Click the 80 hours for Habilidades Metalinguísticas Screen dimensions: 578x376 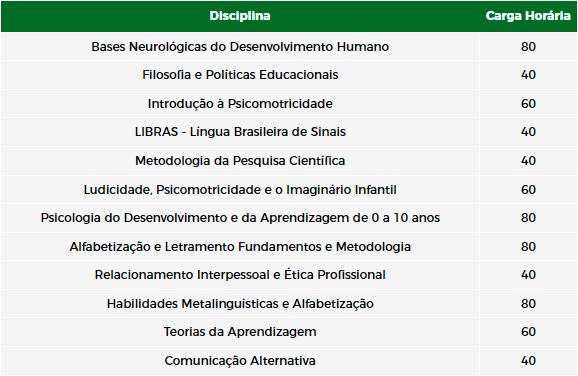tap(528, 304)
